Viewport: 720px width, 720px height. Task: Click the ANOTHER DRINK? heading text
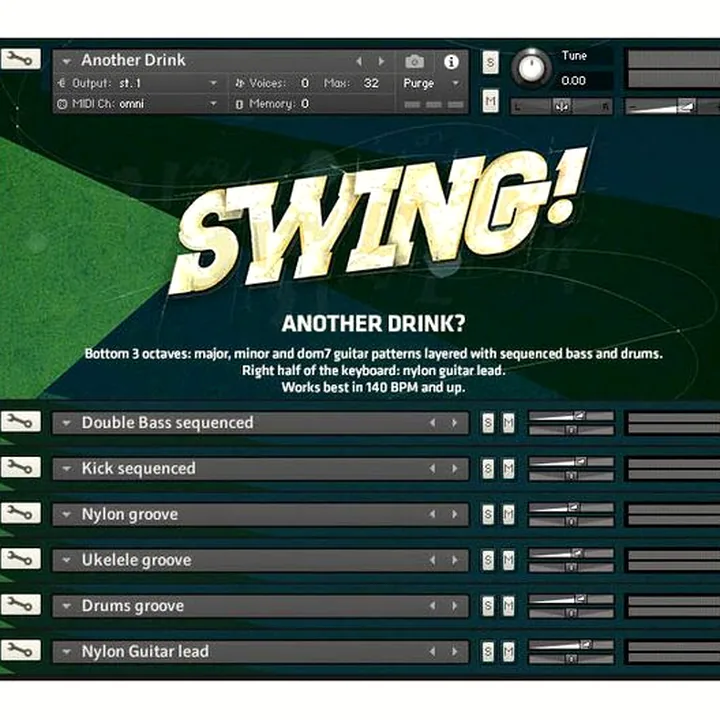[373, 324]
